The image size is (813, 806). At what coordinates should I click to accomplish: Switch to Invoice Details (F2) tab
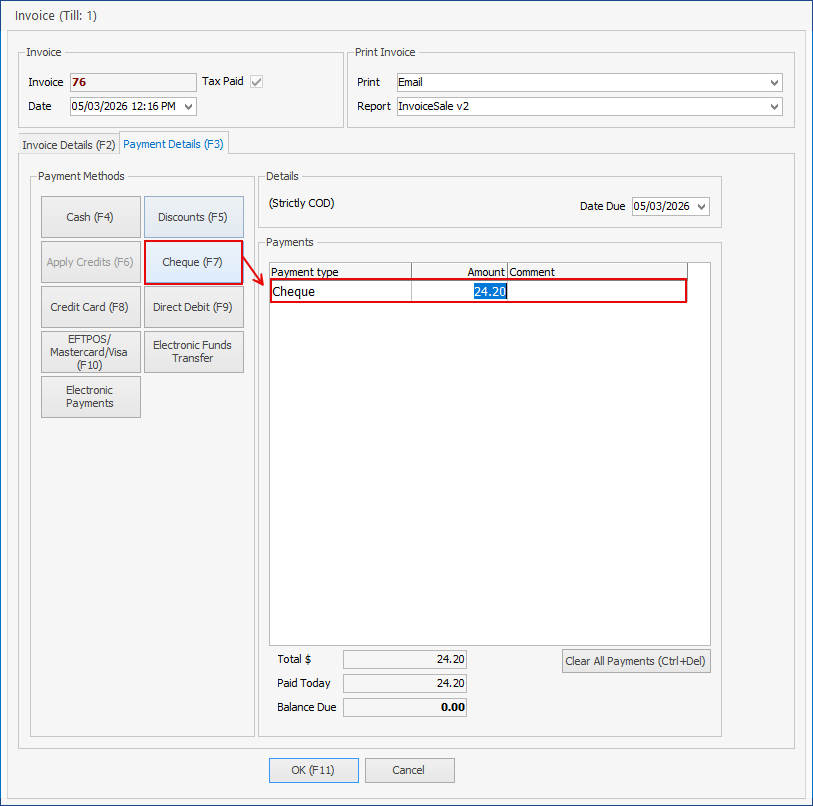68,145
